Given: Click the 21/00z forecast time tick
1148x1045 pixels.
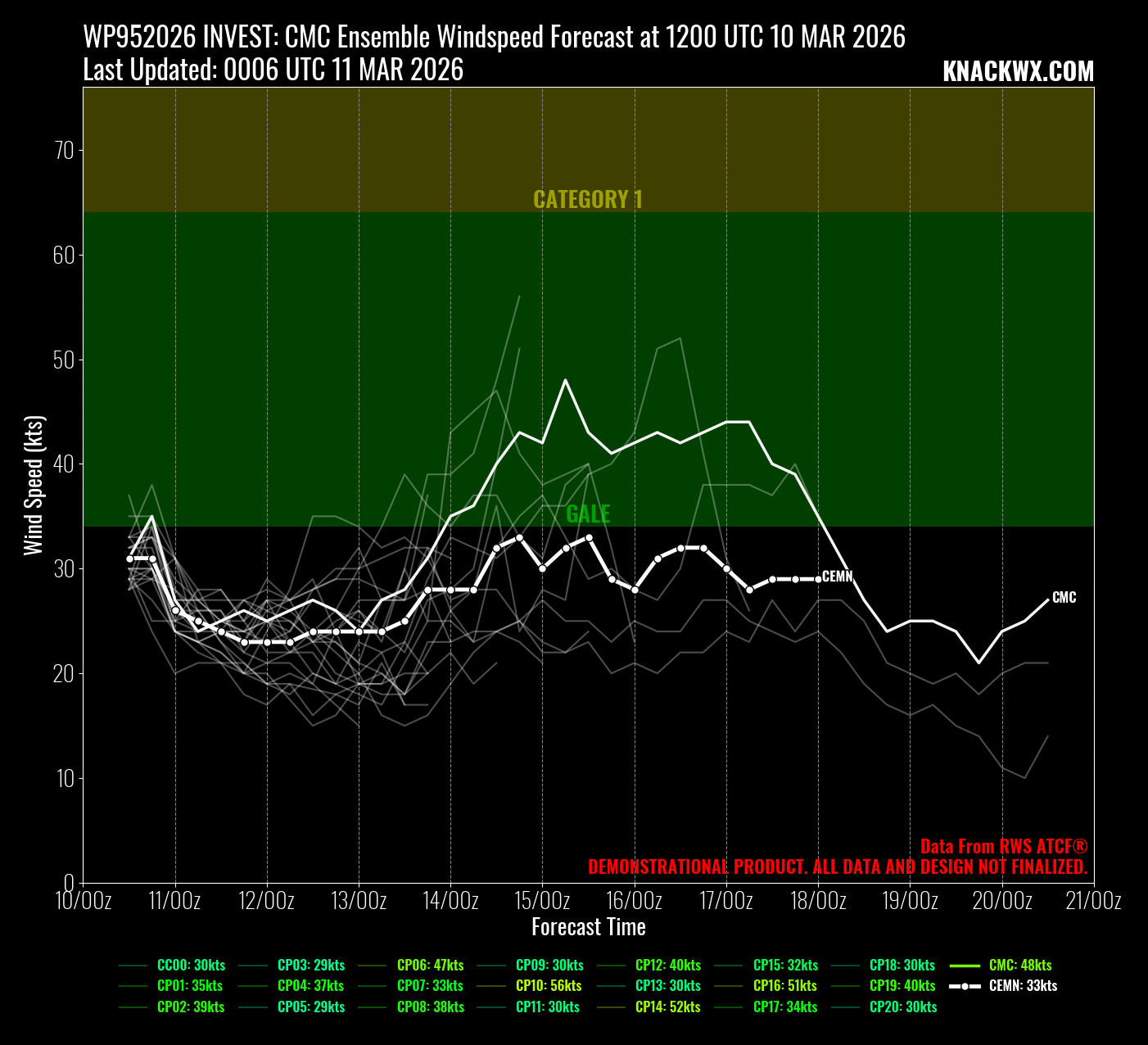Looking at the screenshot, I should [x=1094, y=901].
